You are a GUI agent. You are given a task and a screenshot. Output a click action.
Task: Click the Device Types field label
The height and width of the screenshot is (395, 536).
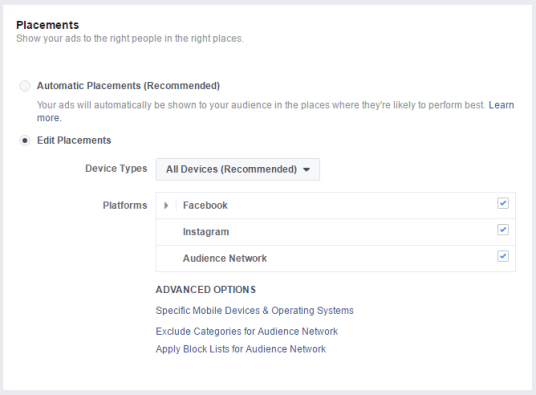[116, 168]
